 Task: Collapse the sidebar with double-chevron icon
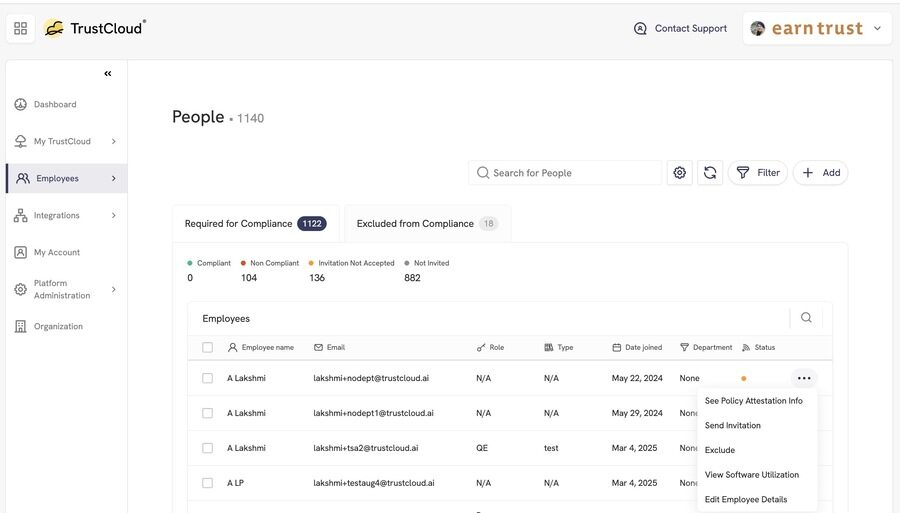tap(108, 73)
